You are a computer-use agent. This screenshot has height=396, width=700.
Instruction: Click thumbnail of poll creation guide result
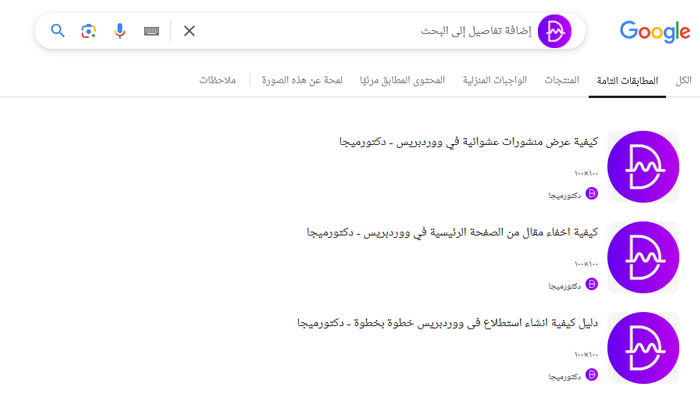643,348
